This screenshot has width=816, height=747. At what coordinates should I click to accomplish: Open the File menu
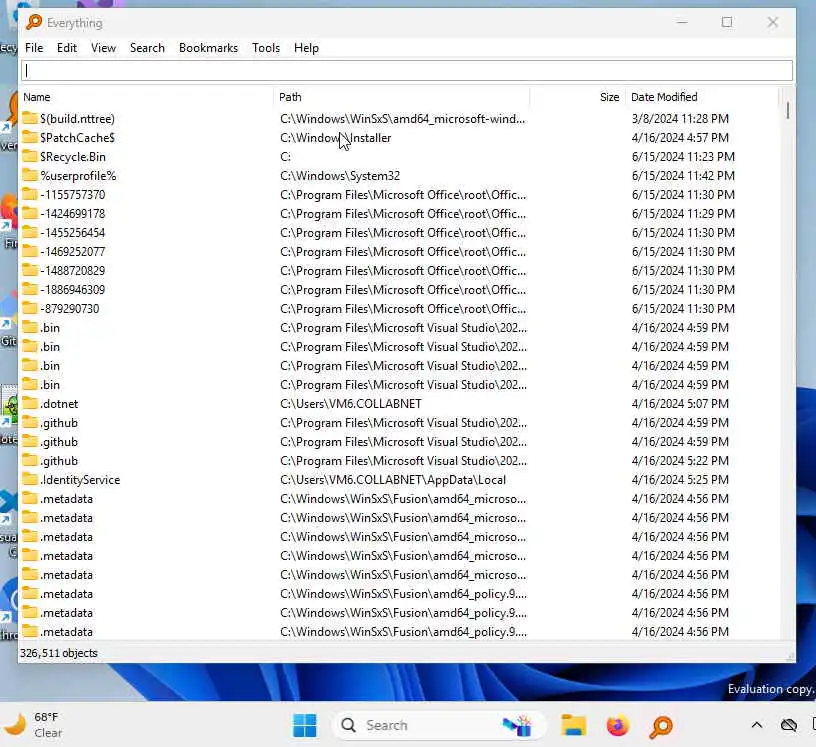(34, 48)
